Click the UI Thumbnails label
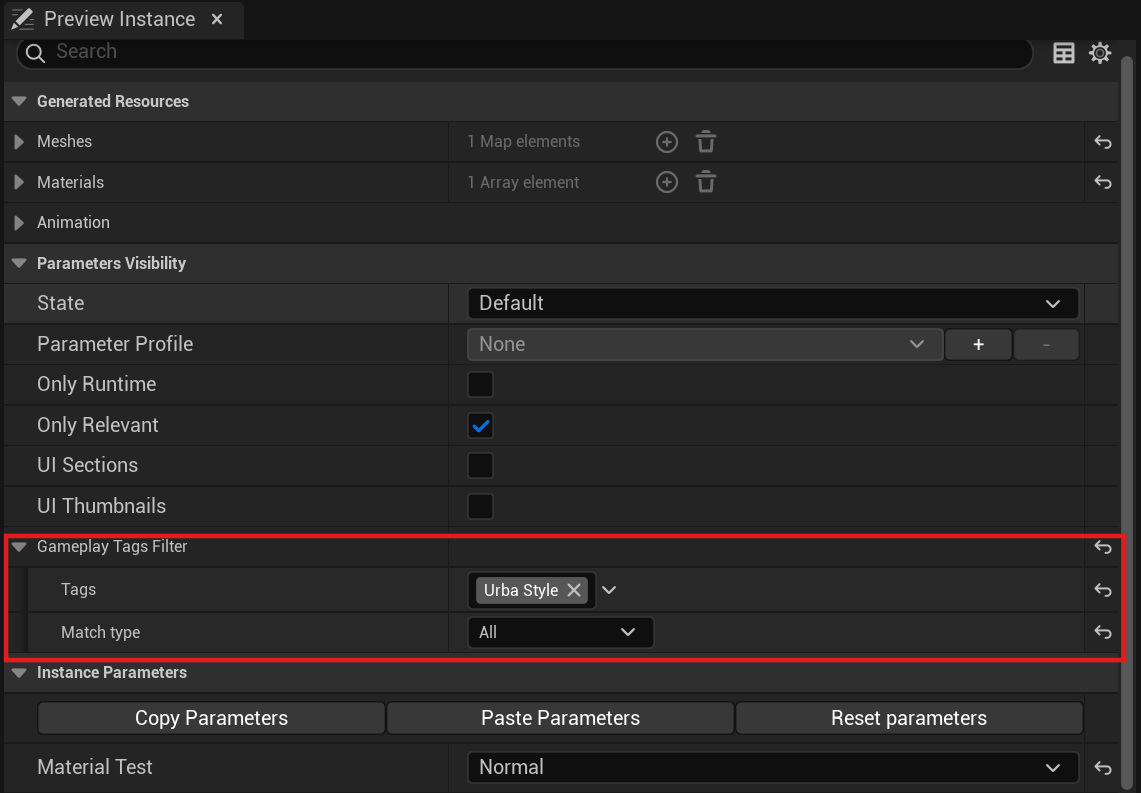Screen dimensions: 1141x793 pos(101,506)
